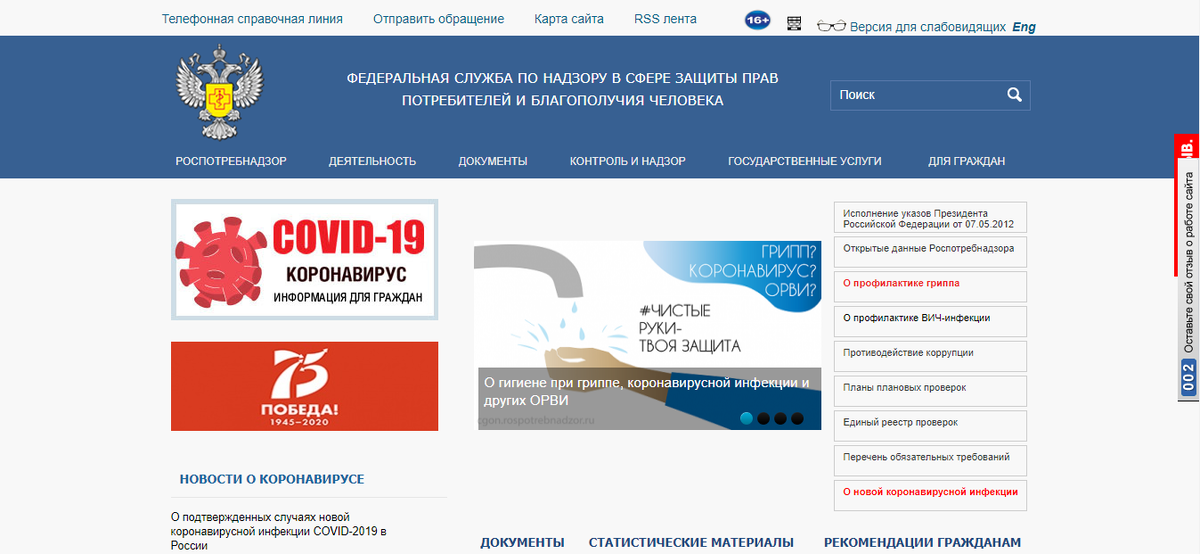Open the РОСПОТРЕБНАДЗОР menu

point(231,161)
